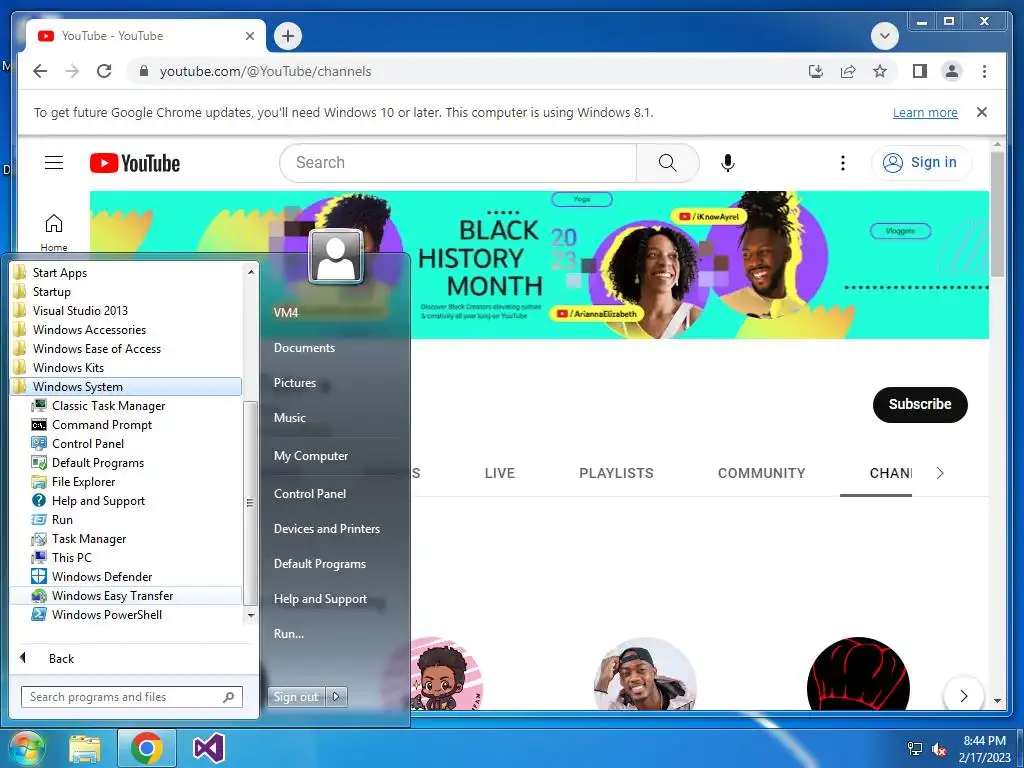Open Pictures from start menu right pane
This screenshot has width=1024, height=768.
point(295,383)
